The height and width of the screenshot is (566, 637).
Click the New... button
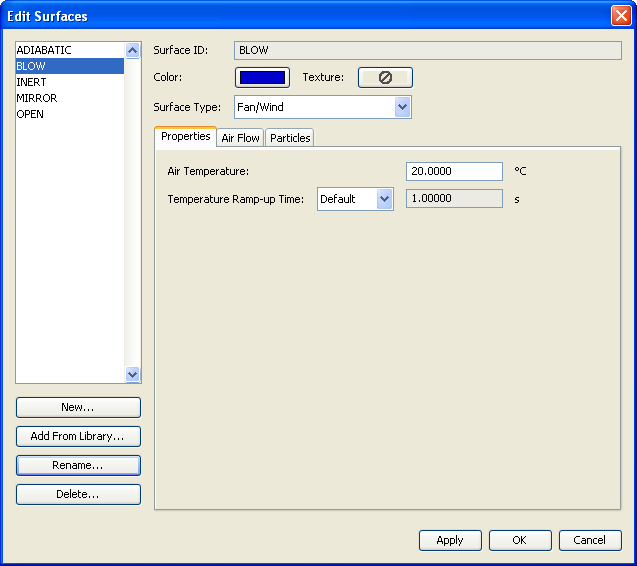click(78, 407)
